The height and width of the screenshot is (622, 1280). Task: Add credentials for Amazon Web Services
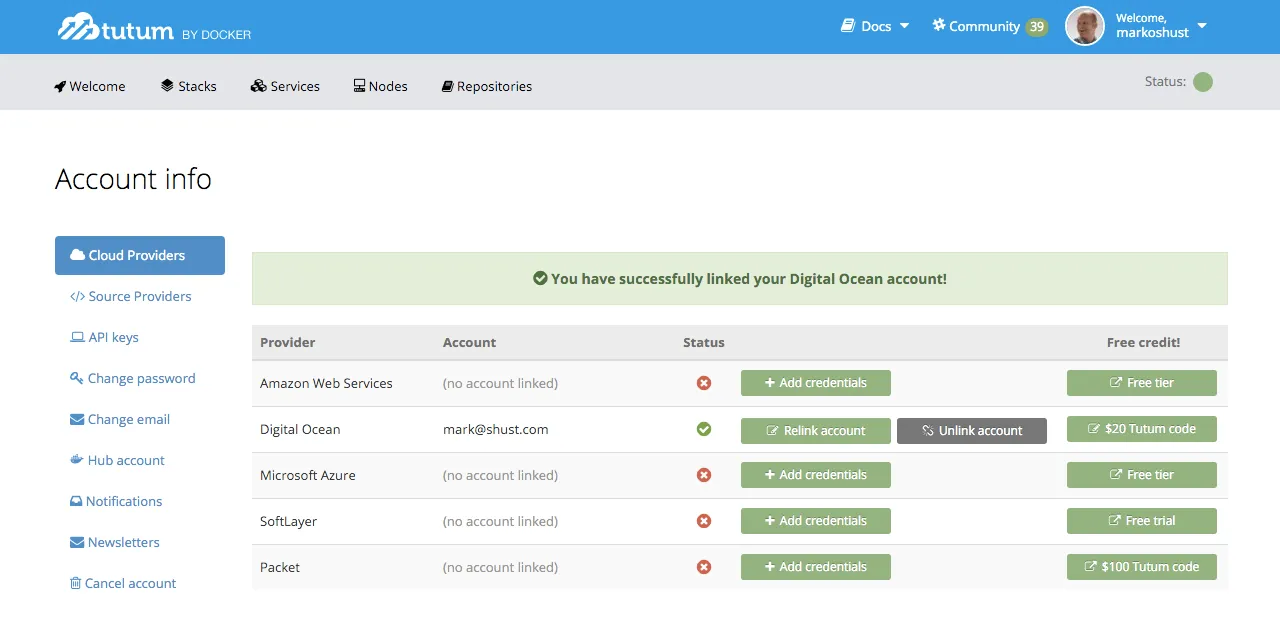pyautogui.click(x=815, y=383)
